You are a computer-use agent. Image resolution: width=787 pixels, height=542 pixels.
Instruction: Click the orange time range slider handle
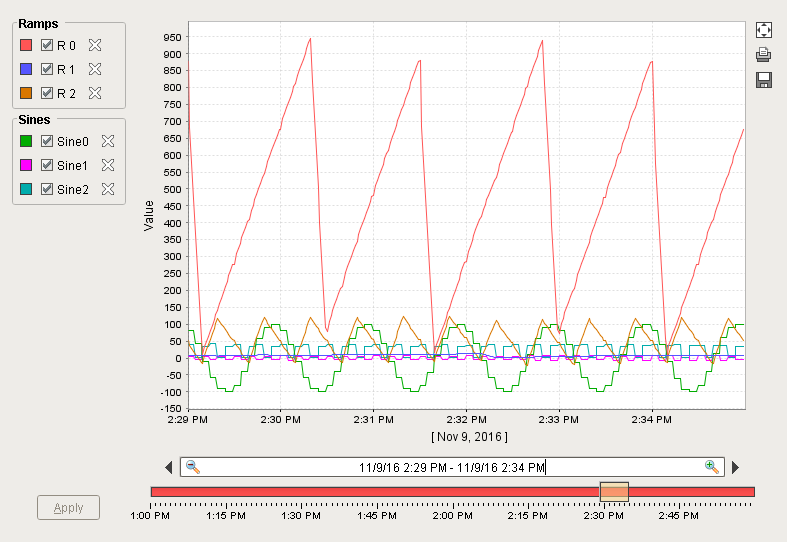pyautogui.click(x=614, y=491)
